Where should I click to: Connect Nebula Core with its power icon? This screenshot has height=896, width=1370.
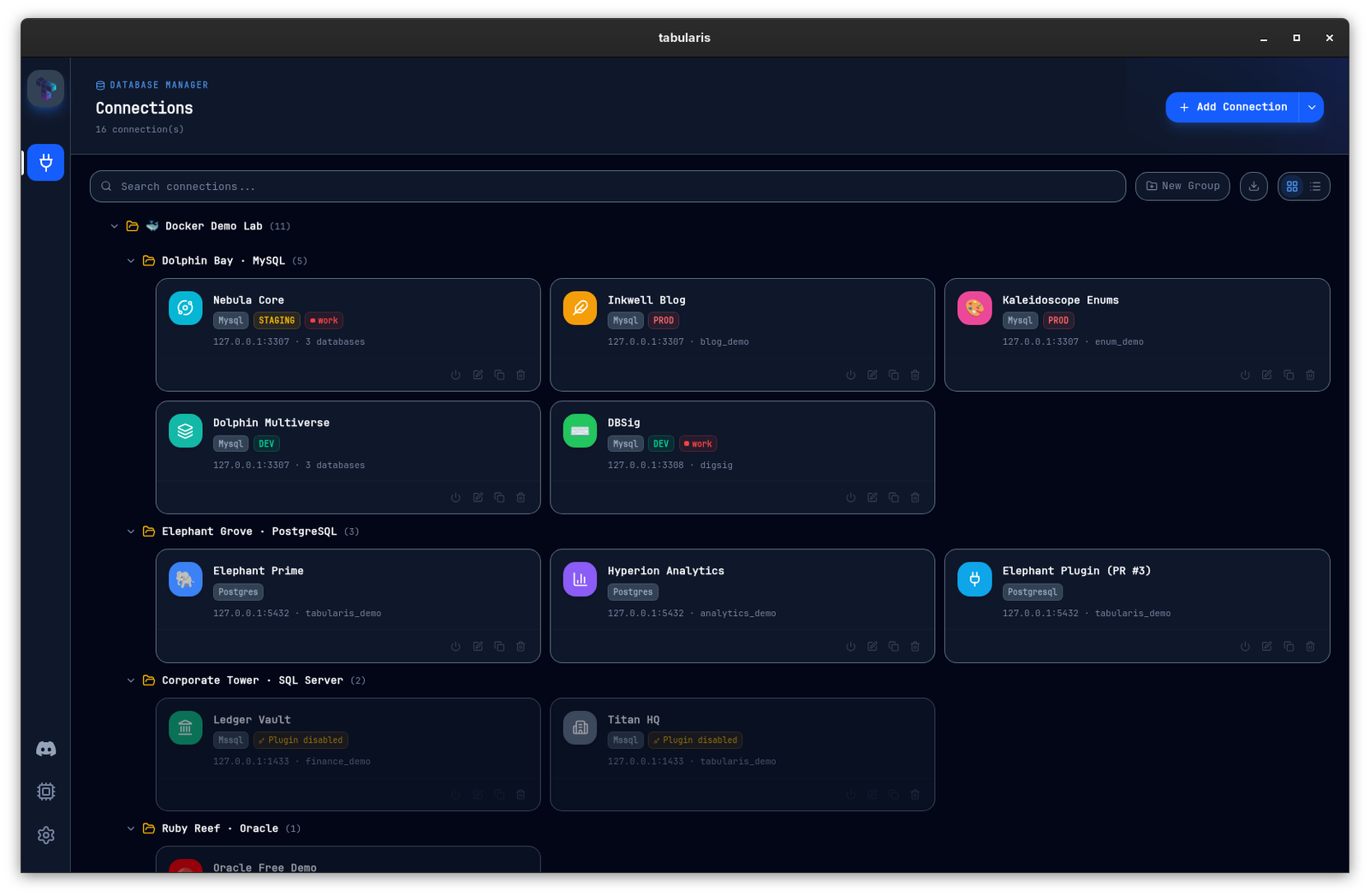coord(456,375)
